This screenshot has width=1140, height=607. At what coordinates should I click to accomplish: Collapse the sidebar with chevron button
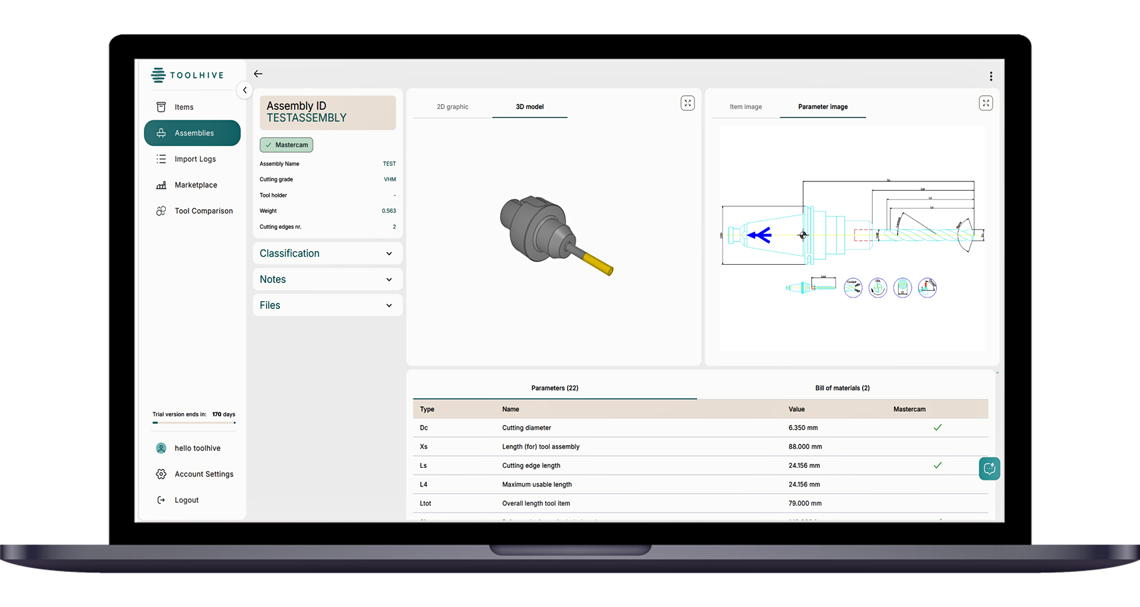pos(245,90)
